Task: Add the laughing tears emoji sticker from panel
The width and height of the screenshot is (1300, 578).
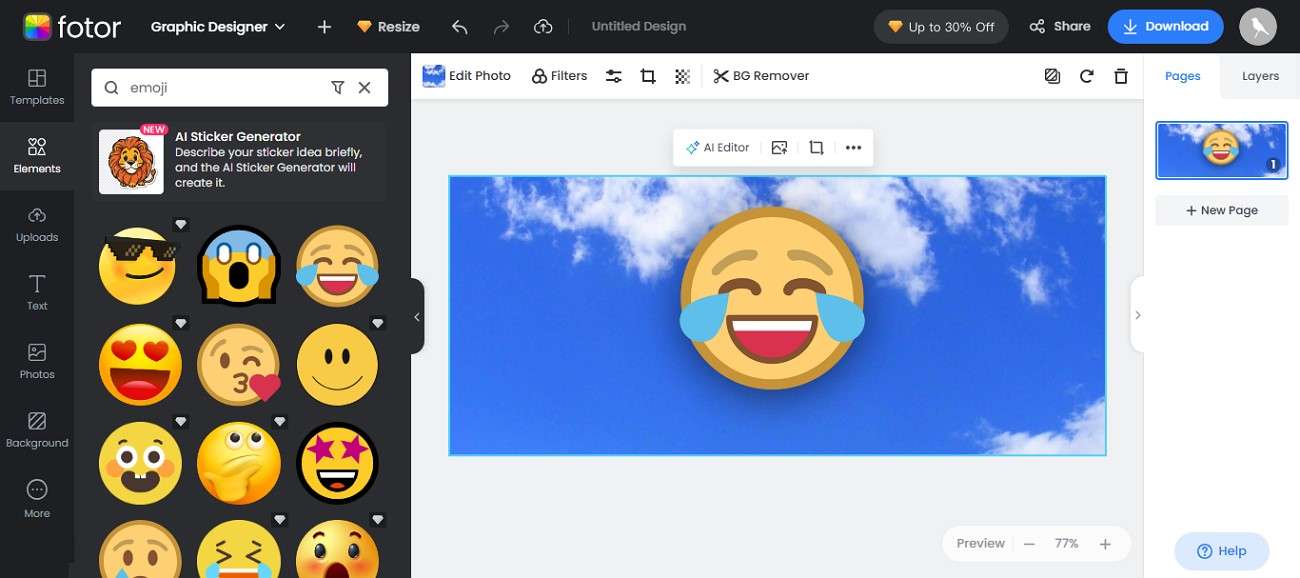Action: 338,265
